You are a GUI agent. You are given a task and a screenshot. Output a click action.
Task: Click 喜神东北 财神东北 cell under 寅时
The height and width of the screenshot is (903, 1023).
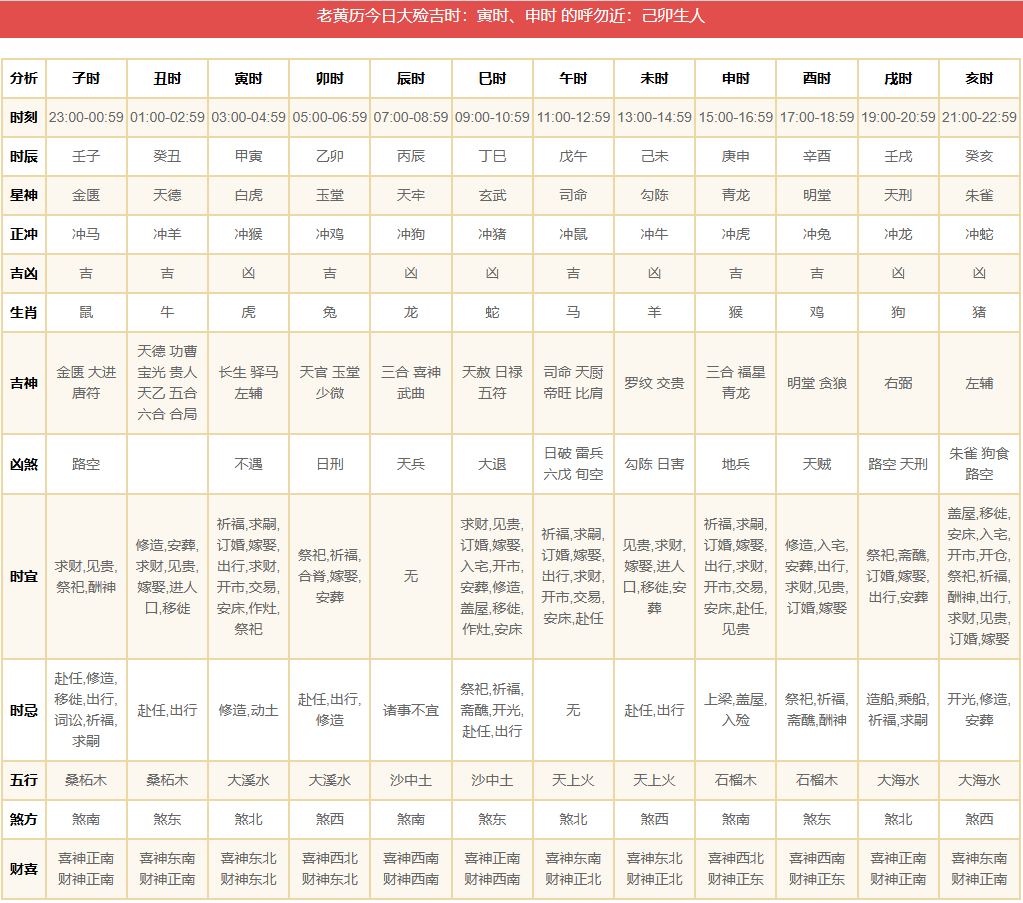tap(249, 869)
